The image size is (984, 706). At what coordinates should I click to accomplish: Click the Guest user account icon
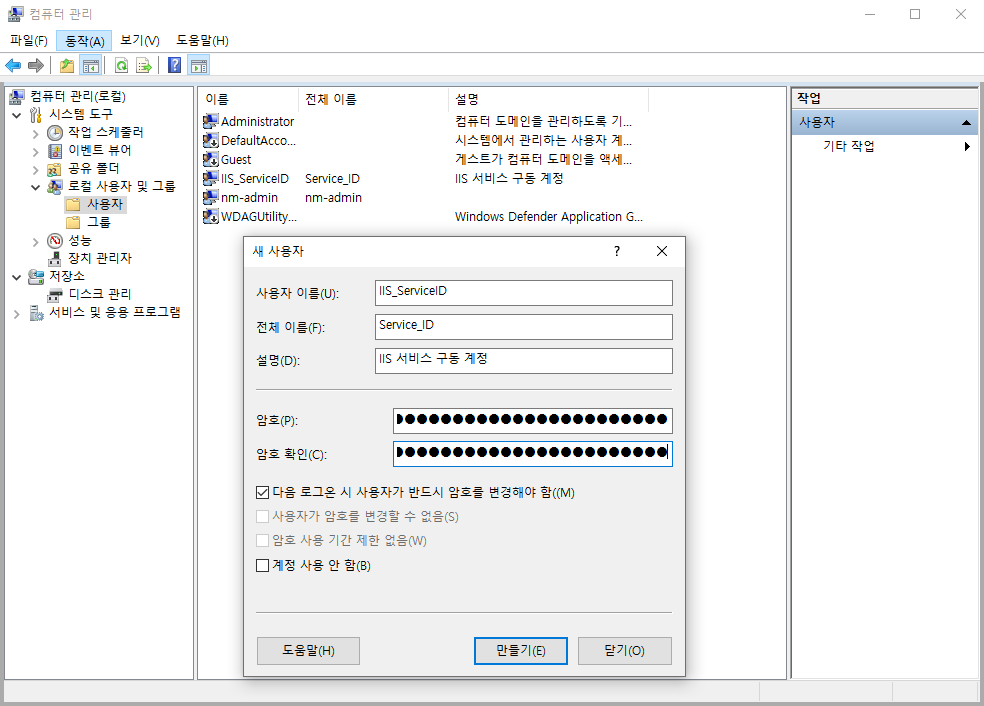[211, 159]
